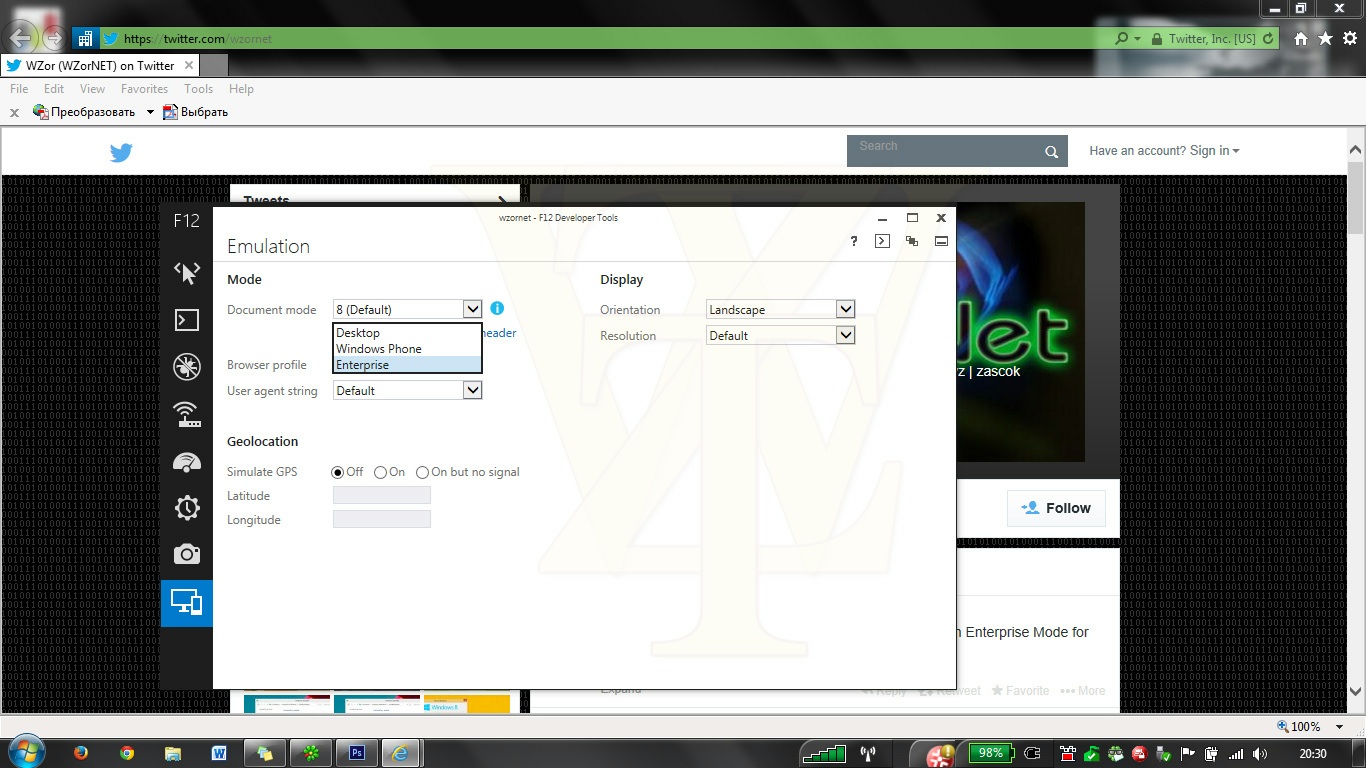The image size is (1366, 768).
Task: Click the Twitter bird logo on the page
Action: pyautogui.click(x=121, y=152)
